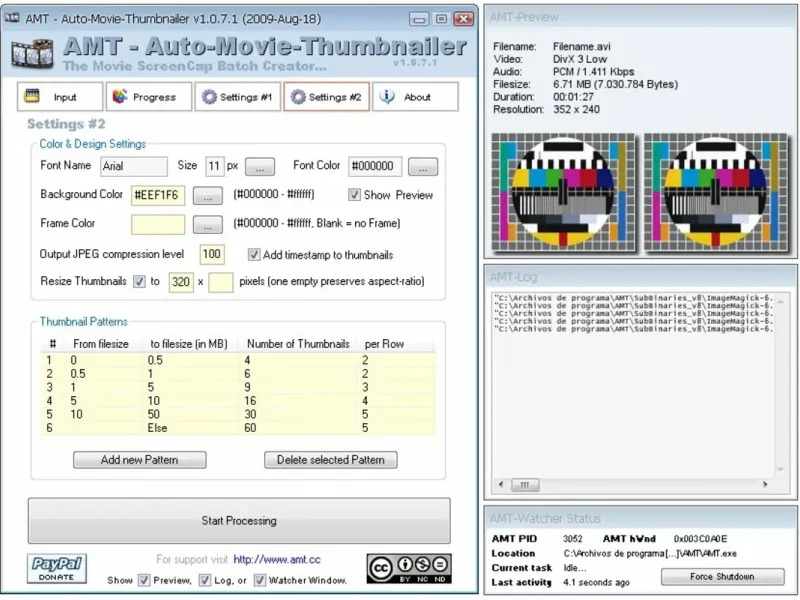The image size is (800, 600).
Task: Toggle the Show Preview checkbox
Action: (x=354, y=195)
